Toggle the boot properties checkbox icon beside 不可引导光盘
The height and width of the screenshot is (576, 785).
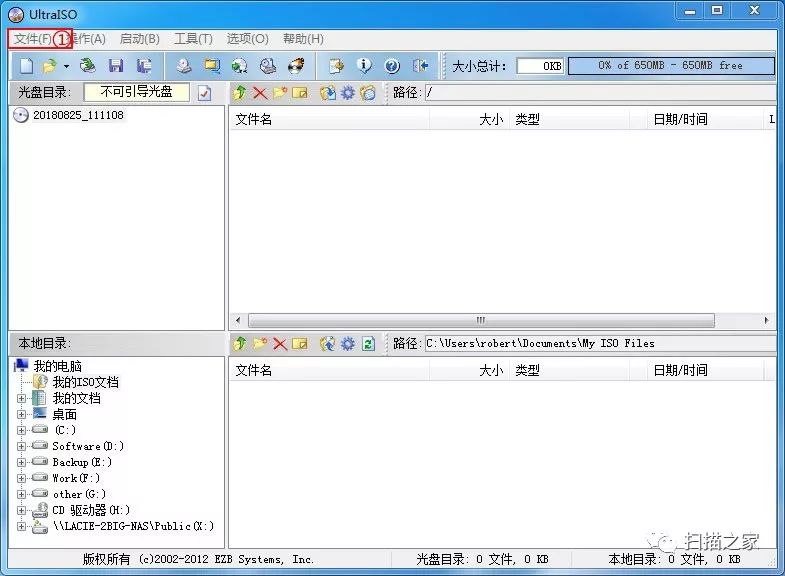coord(204,93)
